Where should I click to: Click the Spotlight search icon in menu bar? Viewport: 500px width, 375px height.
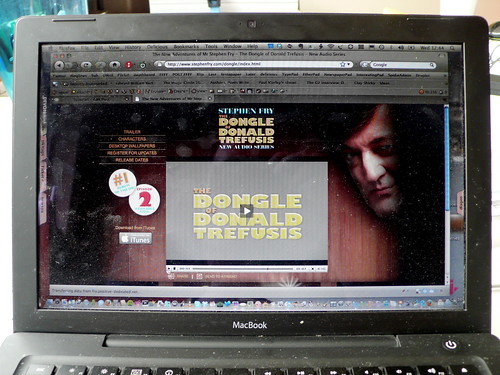(x=452, y=48)
